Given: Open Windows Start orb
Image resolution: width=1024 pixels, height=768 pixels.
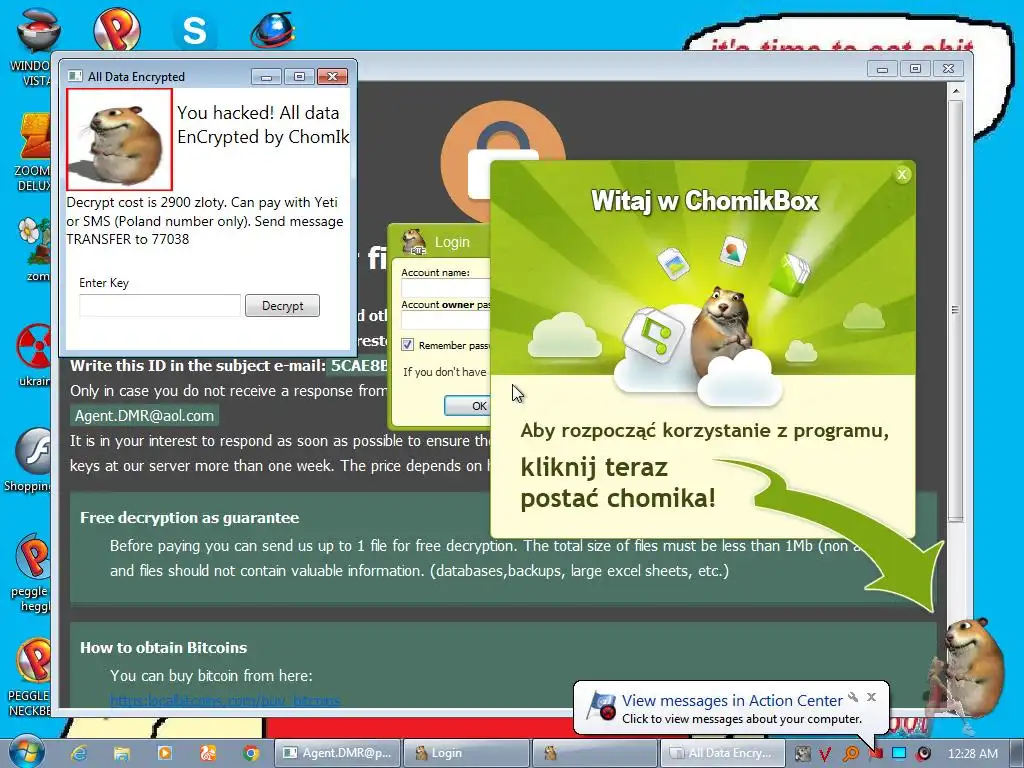Looking at the screenshot, I should pos(26,752).
